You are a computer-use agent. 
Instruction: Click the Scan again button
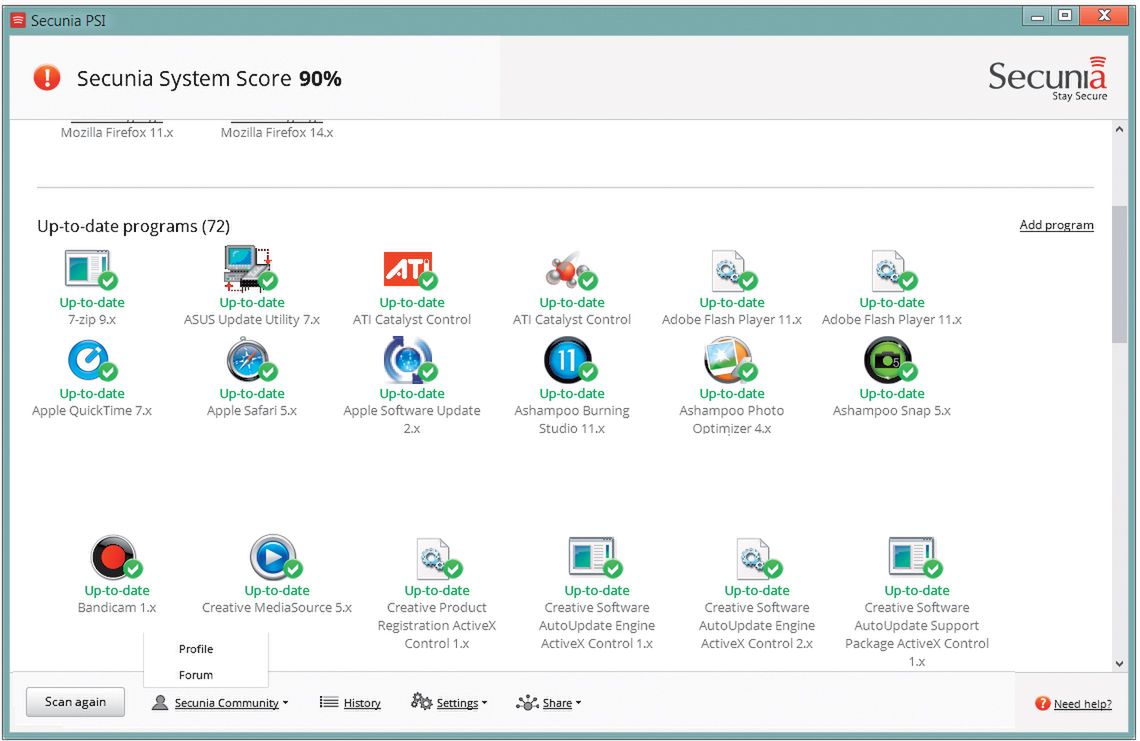tap(76, 702)
